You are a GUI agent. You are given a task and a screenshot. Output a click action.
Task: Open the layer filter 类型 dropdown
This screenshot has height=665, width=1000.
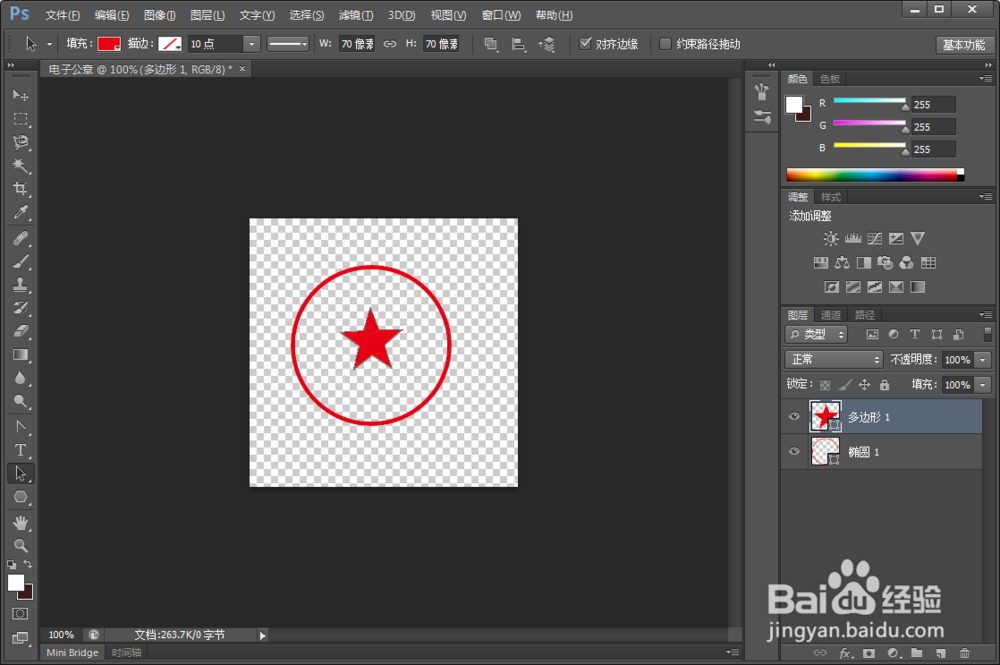pos(816,334)
